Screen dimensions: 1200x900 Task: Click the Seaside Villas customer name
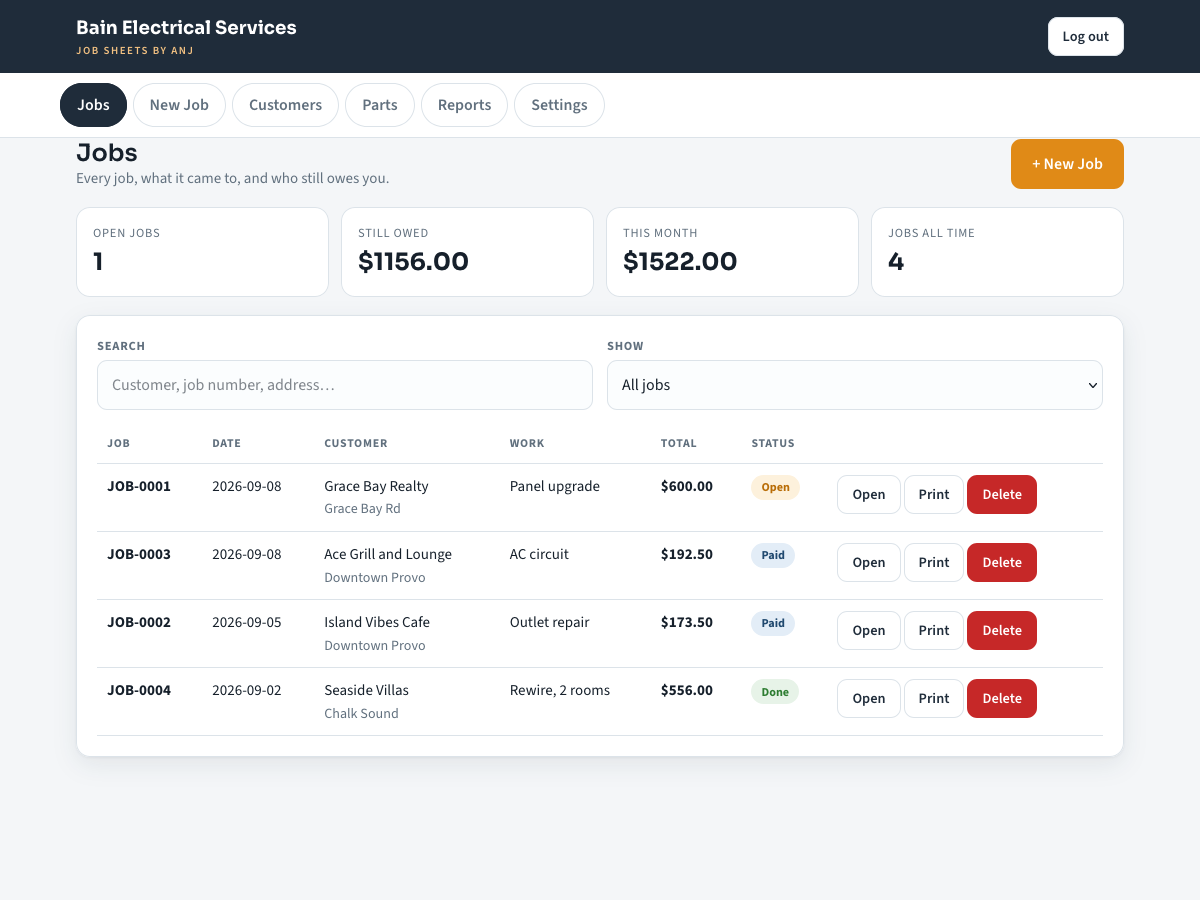(x=366, y=690)
